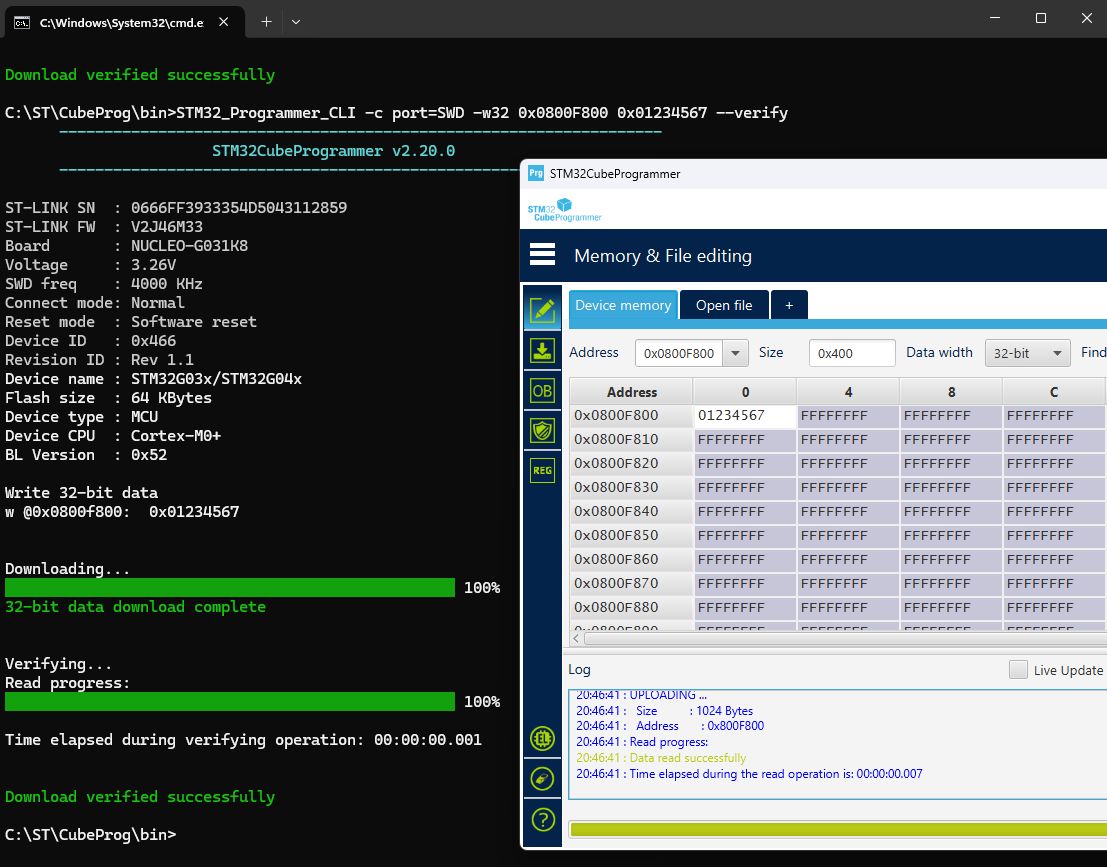This screenshot has width=1107, height=867.
Task: Click 'STM32CubeProgrammer v2.20.0' in the terminal
Action: [333, 151]
